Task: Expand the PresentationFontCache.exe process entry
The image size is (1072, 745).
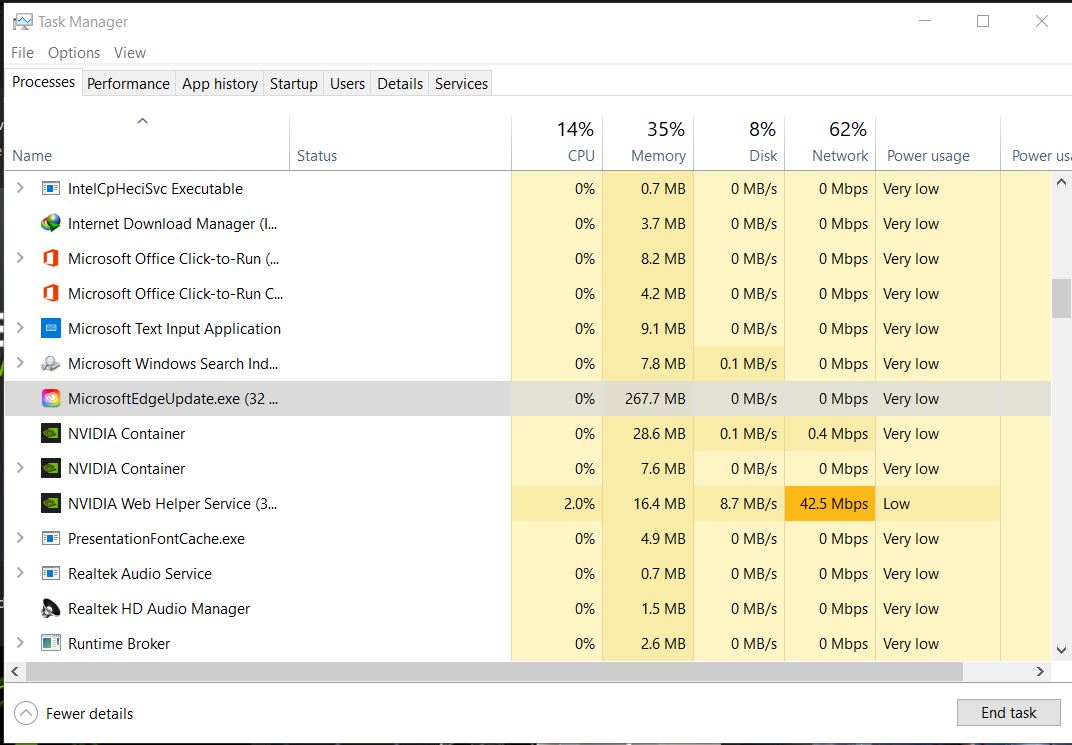Action: (x=20, y=539)
